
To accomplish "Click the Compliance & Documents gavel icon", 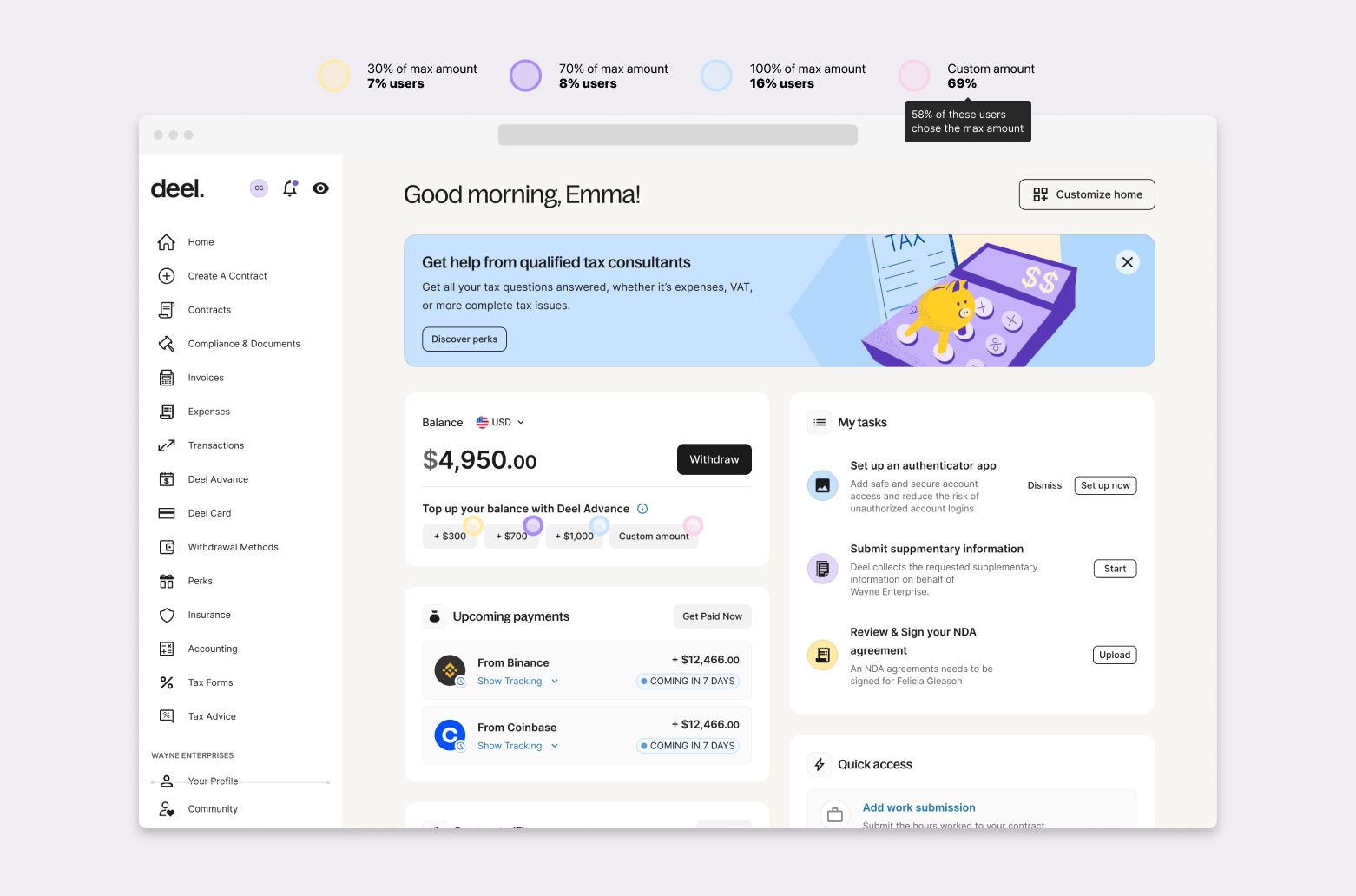I will pos(167,344).
